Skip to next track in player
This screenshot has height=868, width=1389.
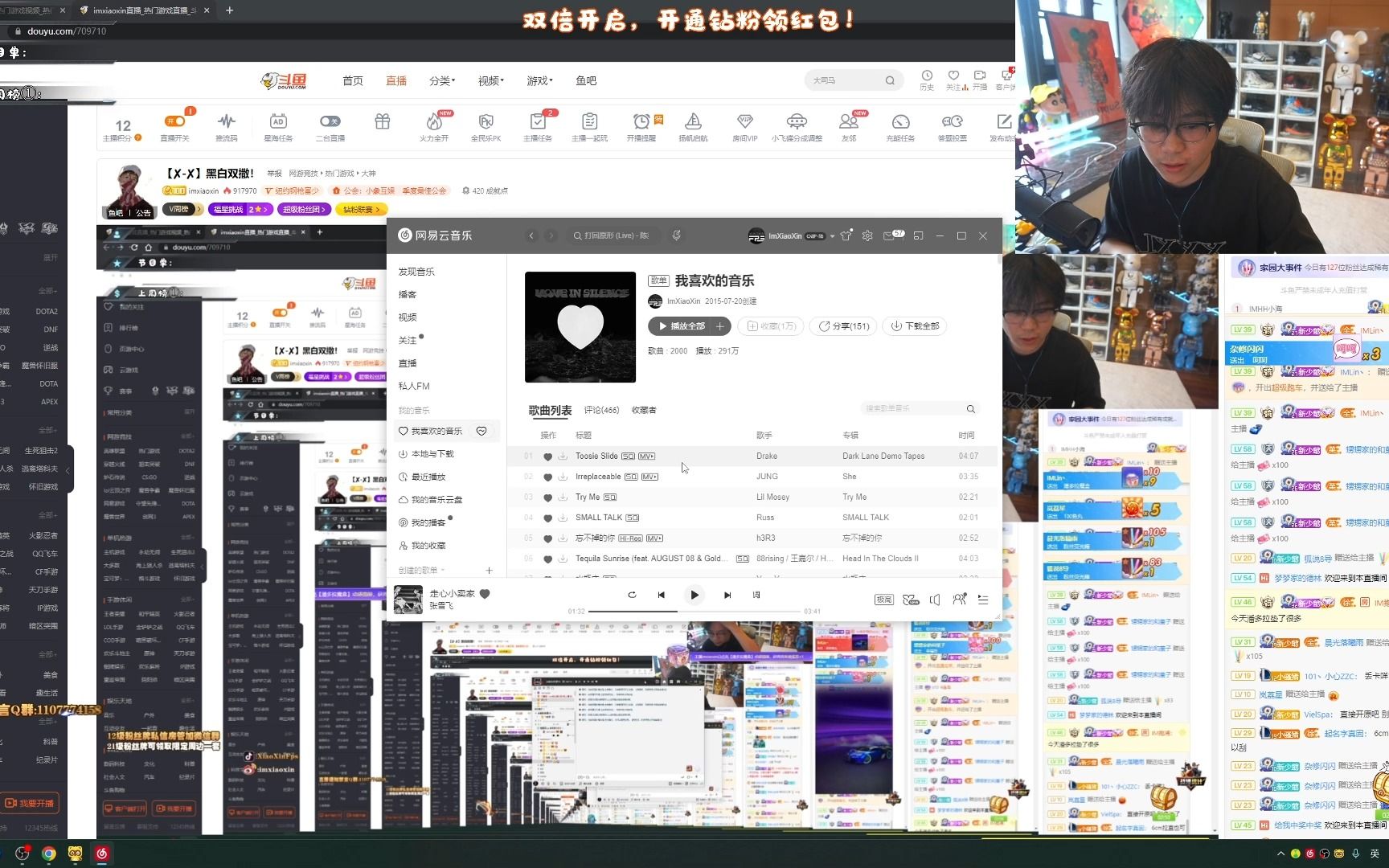[x=727, y=595]
